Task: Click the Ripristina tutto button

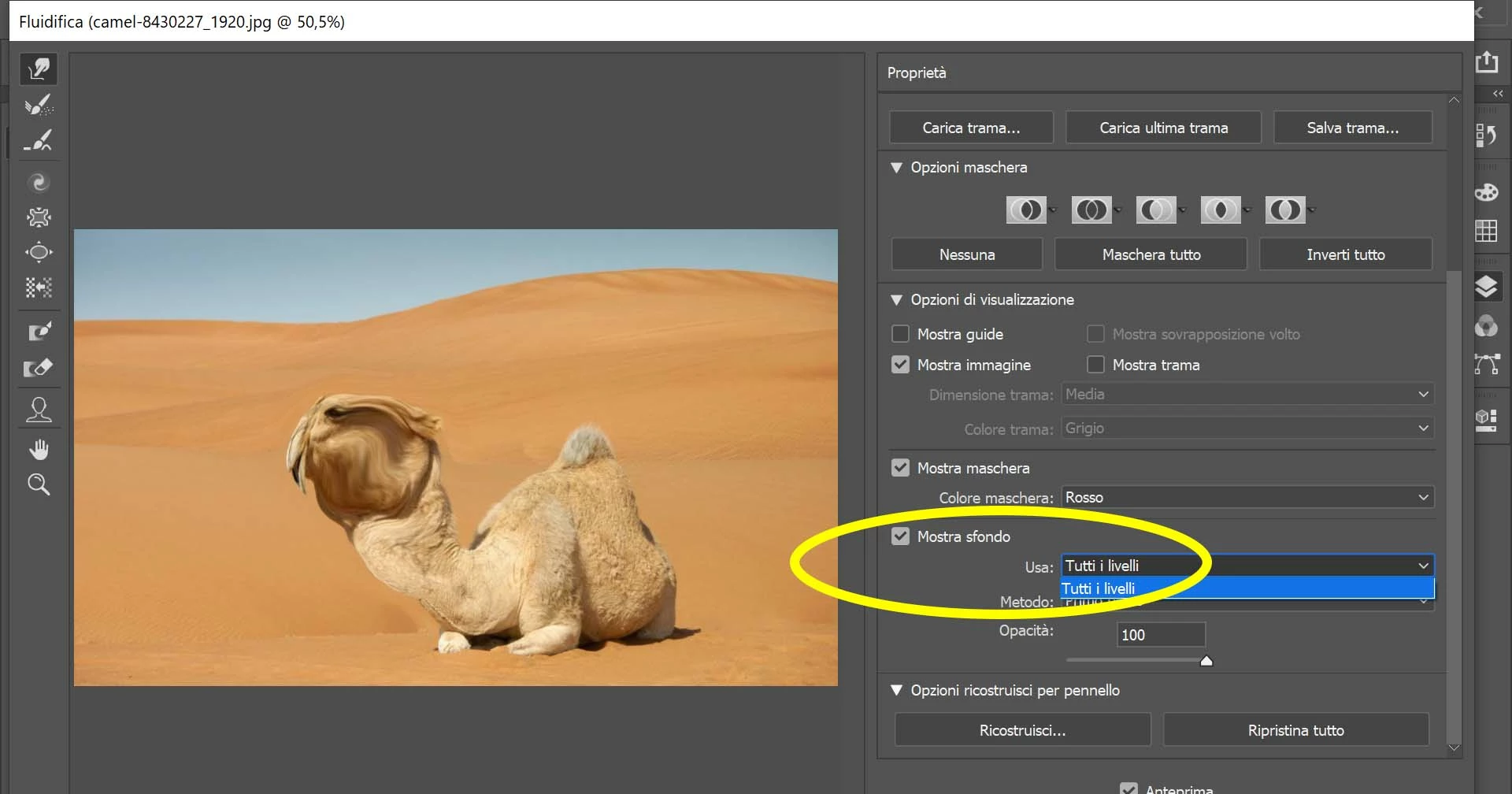Action: coord(1295,730)
